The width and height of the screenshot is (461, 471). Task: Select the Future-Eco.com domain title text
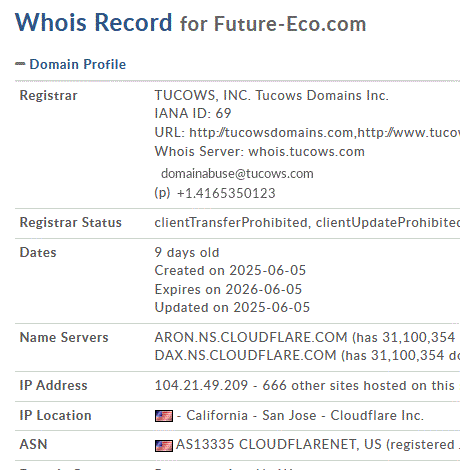[290, 24]
